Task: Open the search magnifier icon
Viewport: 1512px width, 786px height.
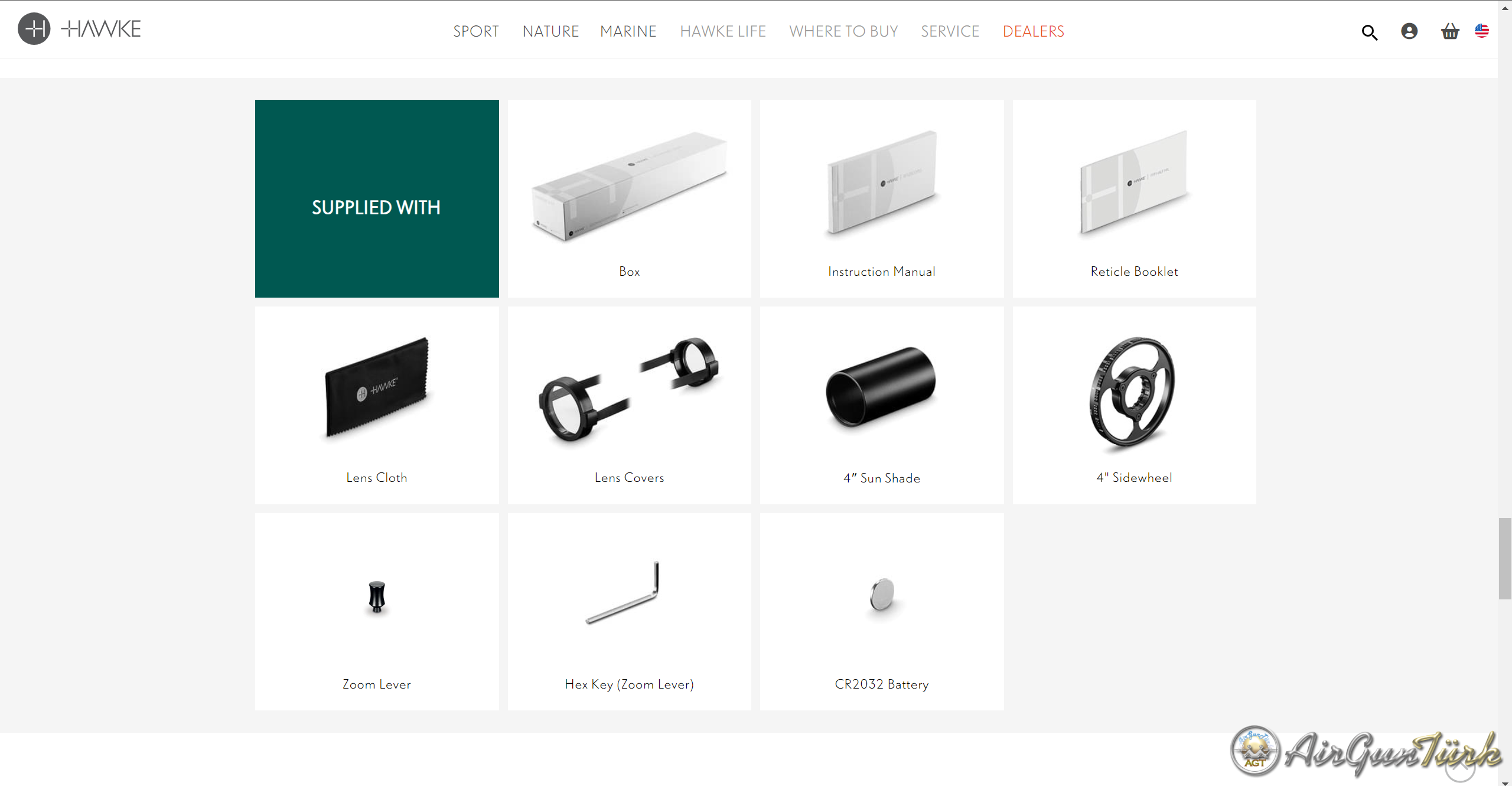Action: (x=1369, y=32)
